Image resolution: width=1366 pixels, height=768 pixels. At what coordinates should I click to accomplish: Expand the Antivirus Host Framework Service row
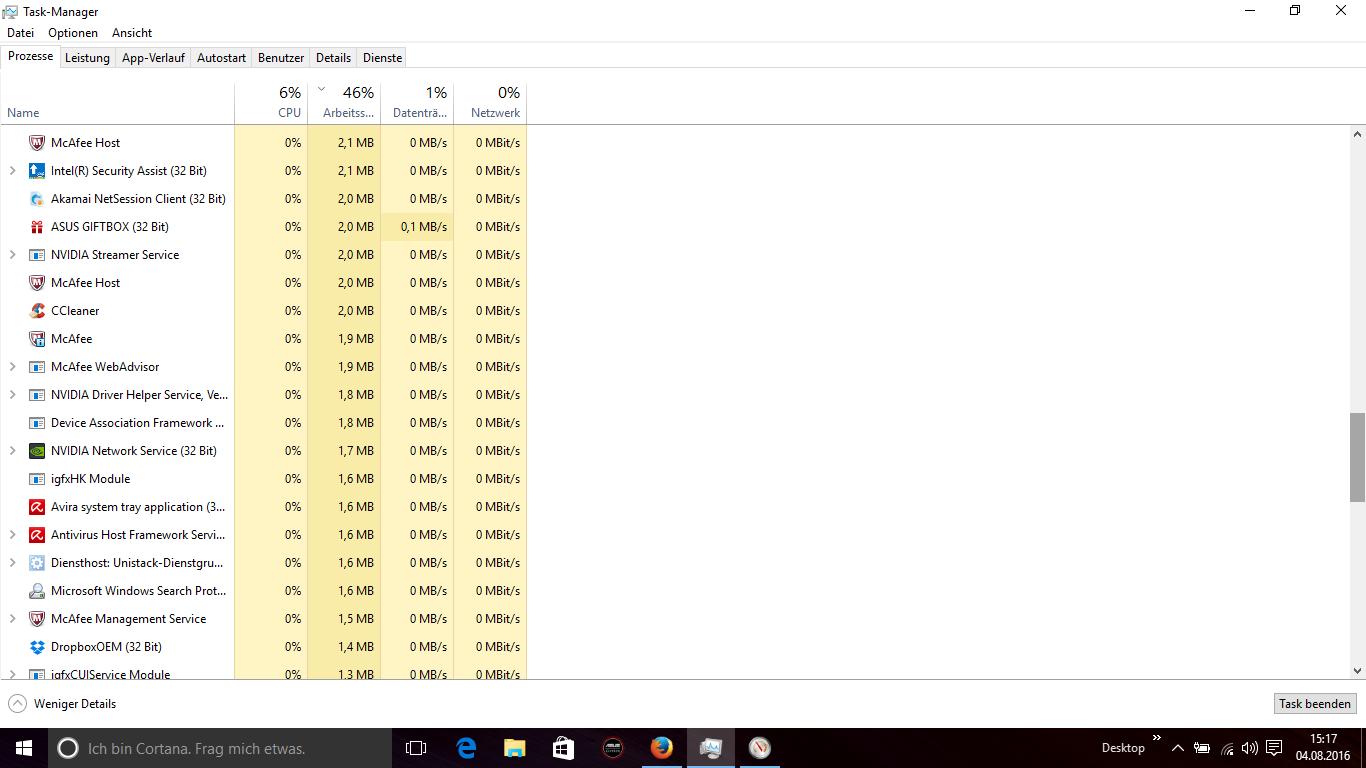pyautogui.click(x=12, y=535)
